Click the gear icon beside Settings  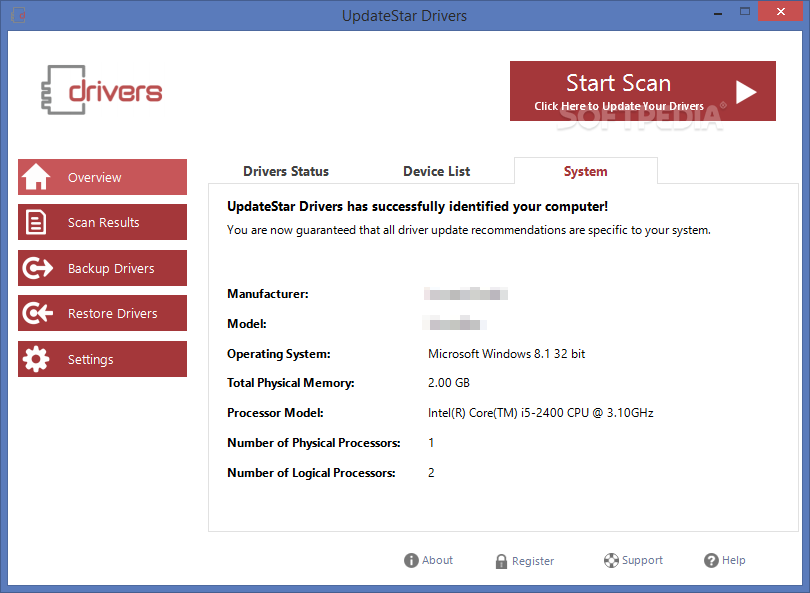(36, 359)
